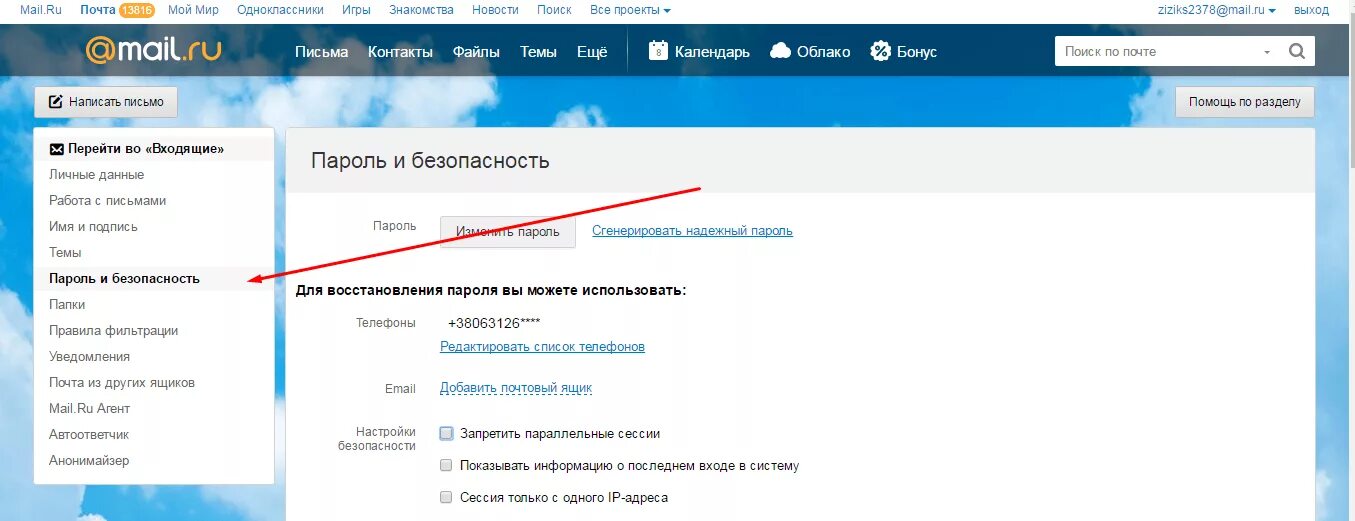Click «Добавить почтовый ящик» link
The height and width of the screenshot is (521, 1355).
(x=516, y=388)
